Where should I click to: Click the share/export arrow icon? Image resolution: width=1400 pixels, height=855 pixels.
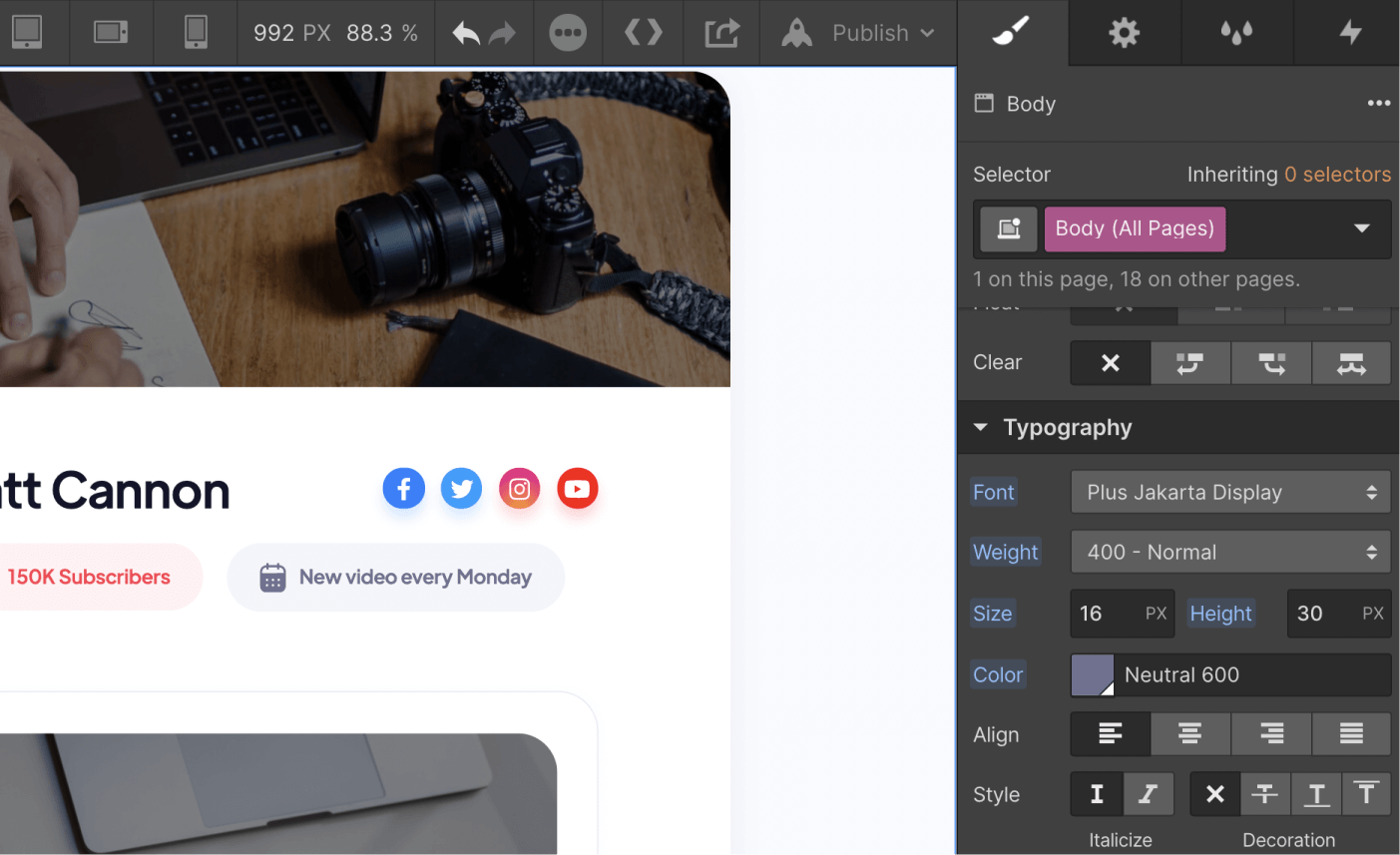pyautogui.click(x=722, y=33)
